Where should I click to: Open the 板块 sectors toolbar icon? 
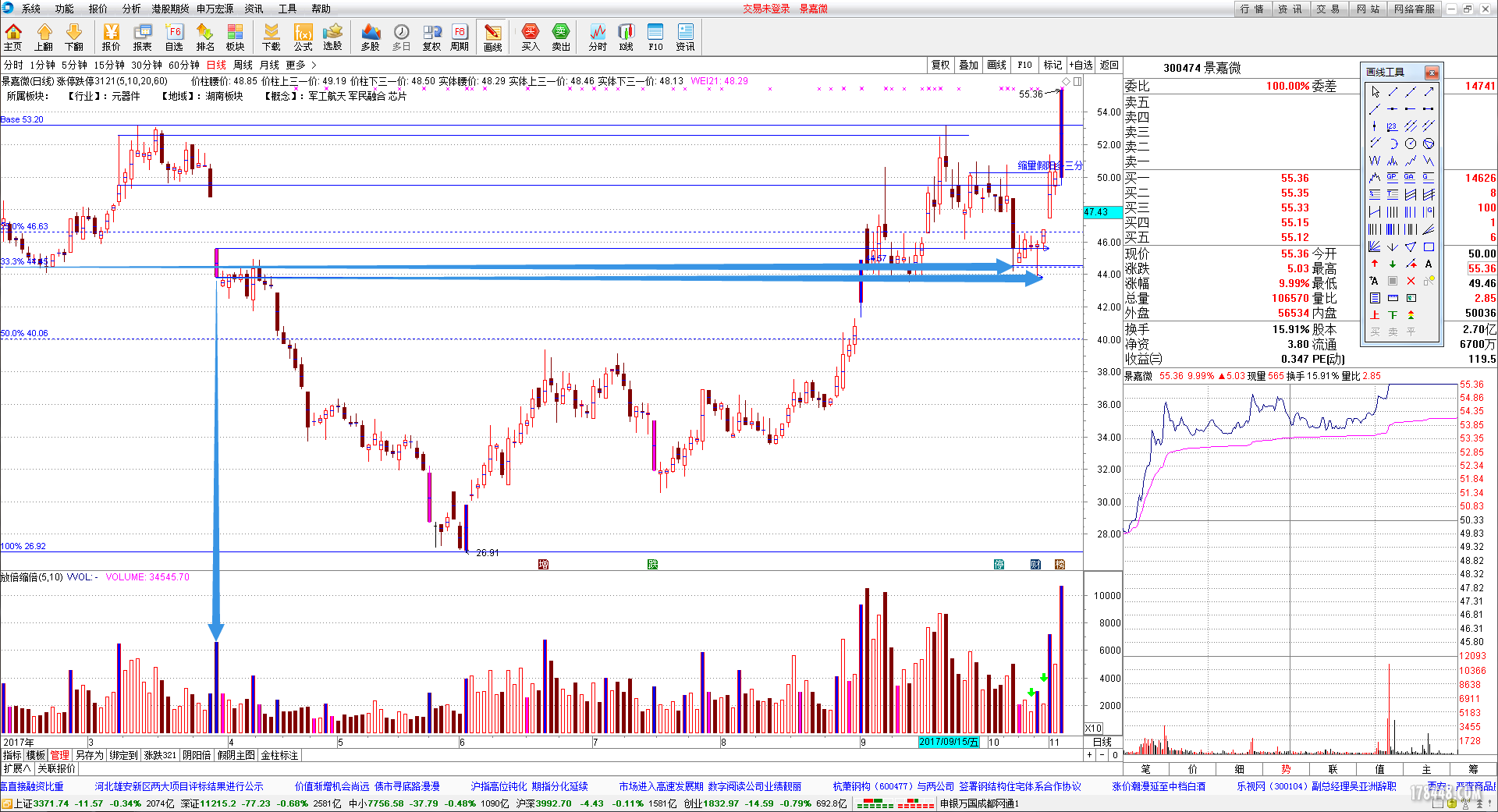click(235, 37)
